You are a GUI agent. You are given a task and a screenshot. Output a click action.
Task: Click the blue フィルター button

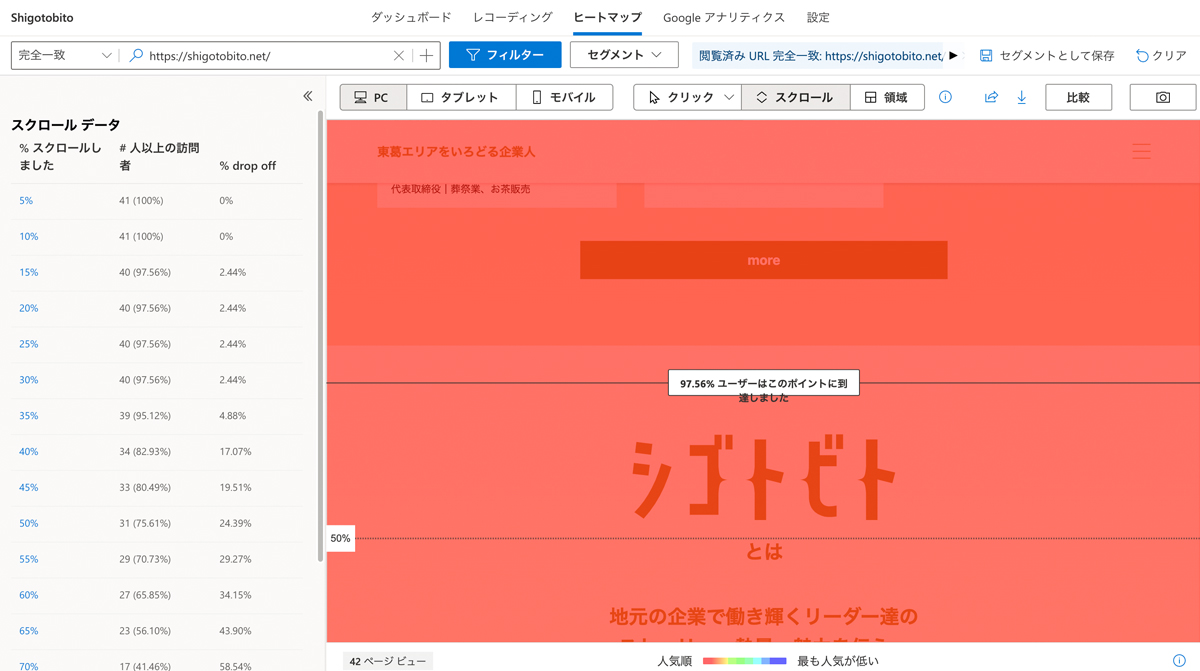point(505,55)
